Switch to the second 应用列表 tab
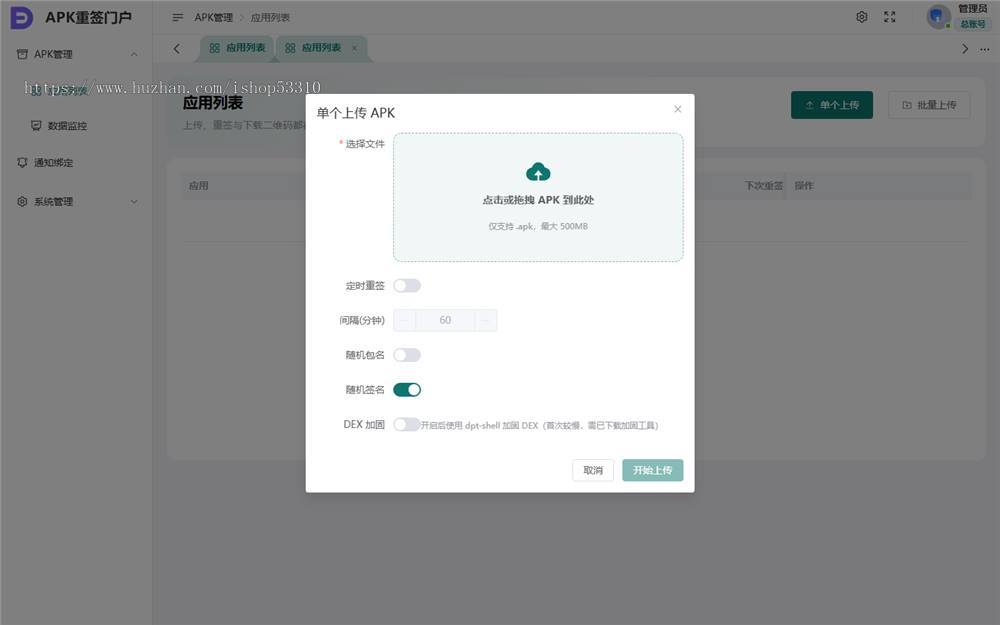The image size is (1000, 625). pos(321,48)
